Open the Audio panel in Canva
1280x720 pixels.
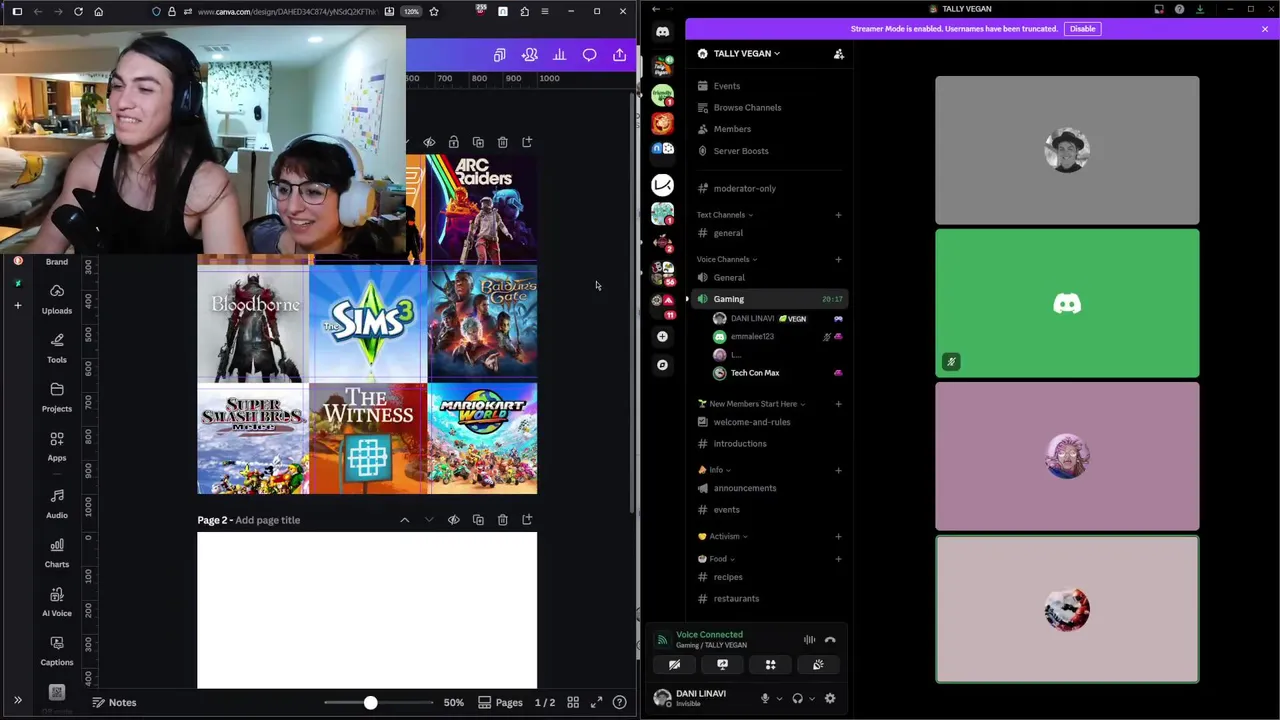click(57, 503)
